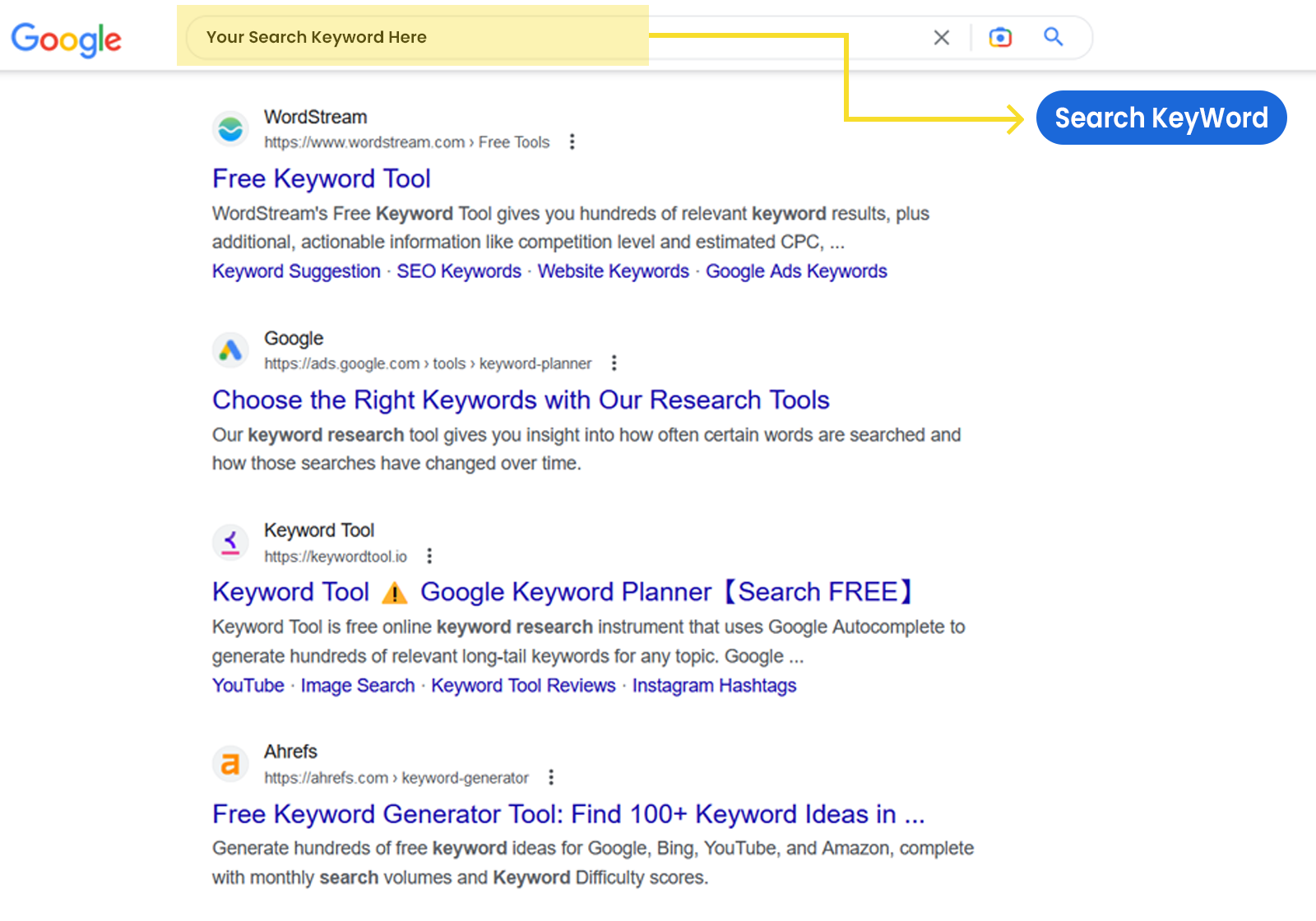The width and height of the screenshot is (1316, 921).
Task: Open YouTube sitelink
Action: (x=248, y=686)
